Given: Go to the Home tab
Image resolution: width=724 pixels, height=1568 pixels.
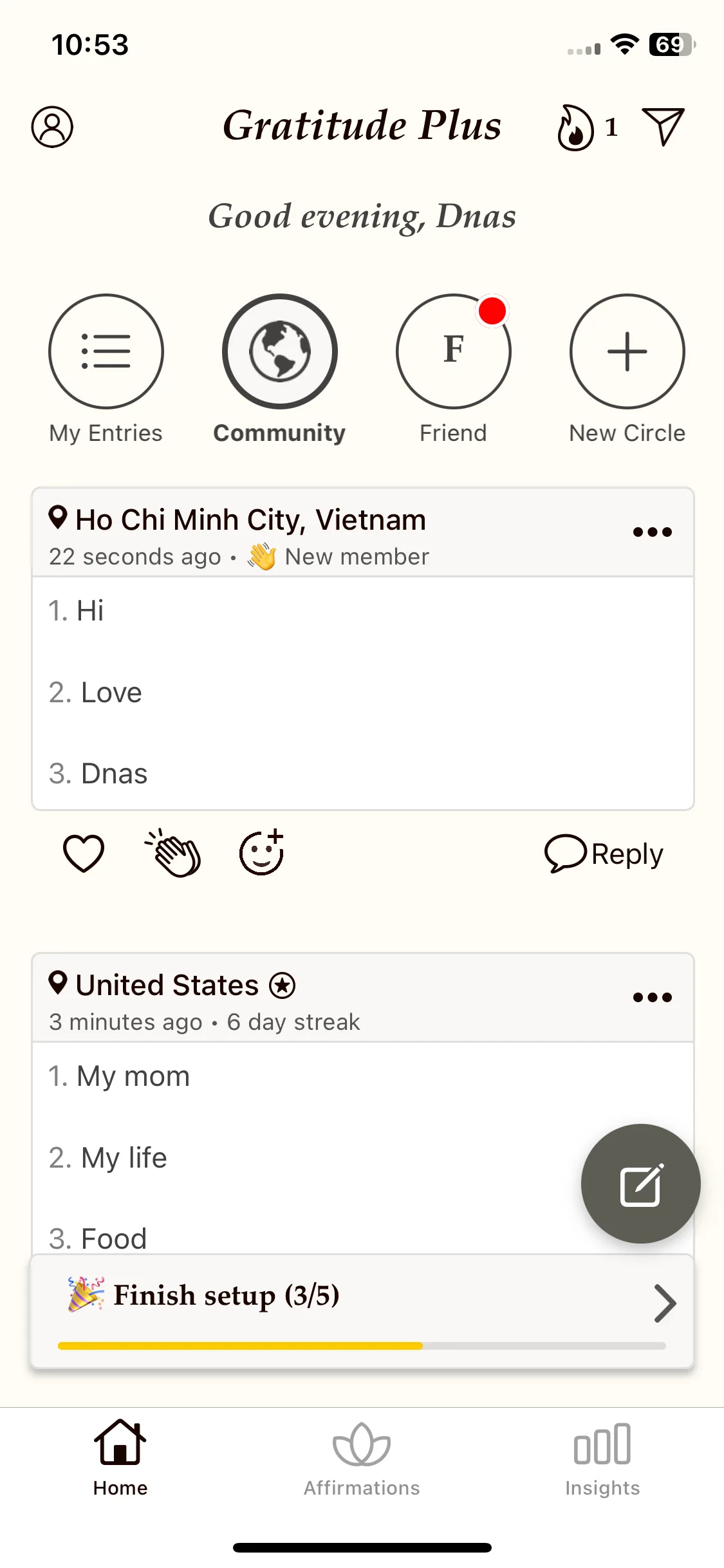Looking at the screenshot, I should tap(120, 1459).
